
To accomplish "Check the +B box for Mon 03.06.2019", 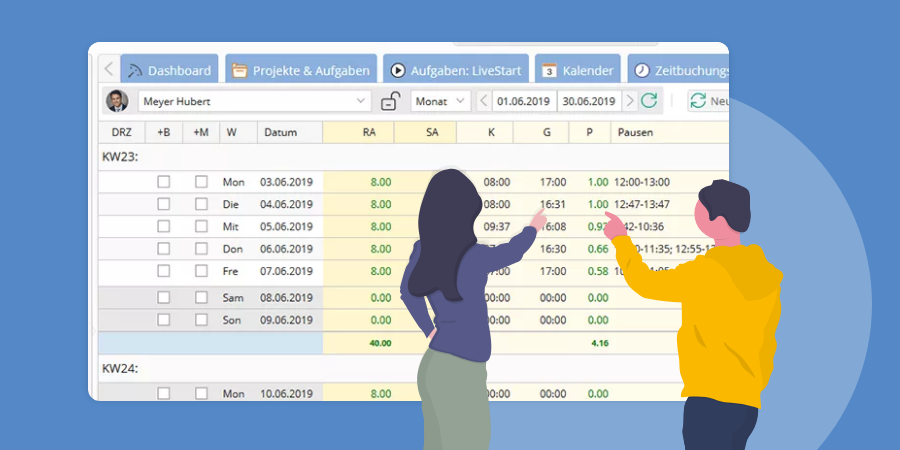I will point(164,182).
